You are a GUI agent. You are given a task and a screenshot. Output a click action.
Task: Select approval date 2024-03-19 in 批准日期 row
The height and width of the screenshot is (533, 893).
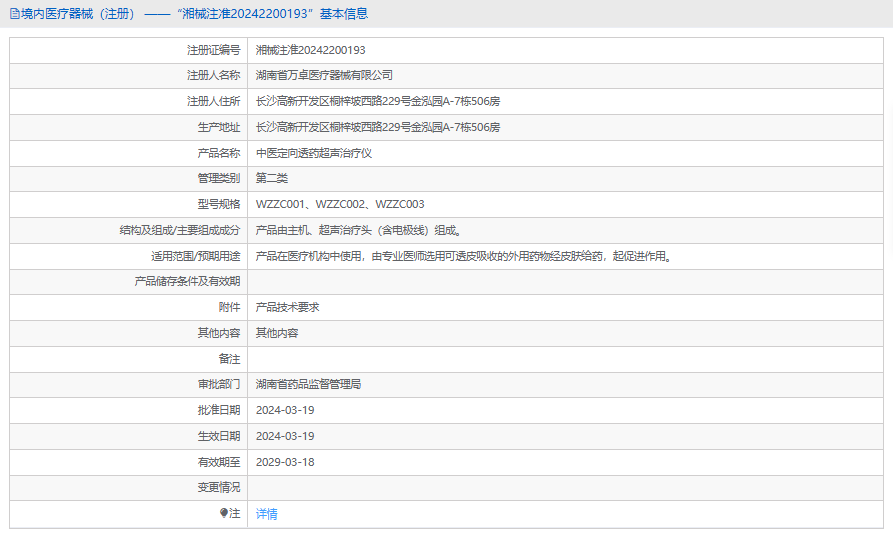click(x=285, y=410)
